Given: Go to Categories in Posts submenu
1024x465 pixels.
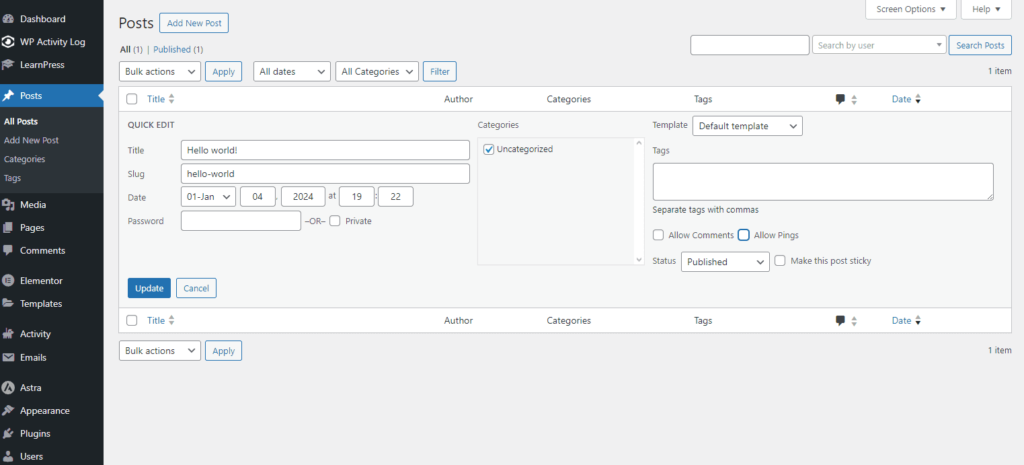Looking at the screenshot, I should point(24,159).
